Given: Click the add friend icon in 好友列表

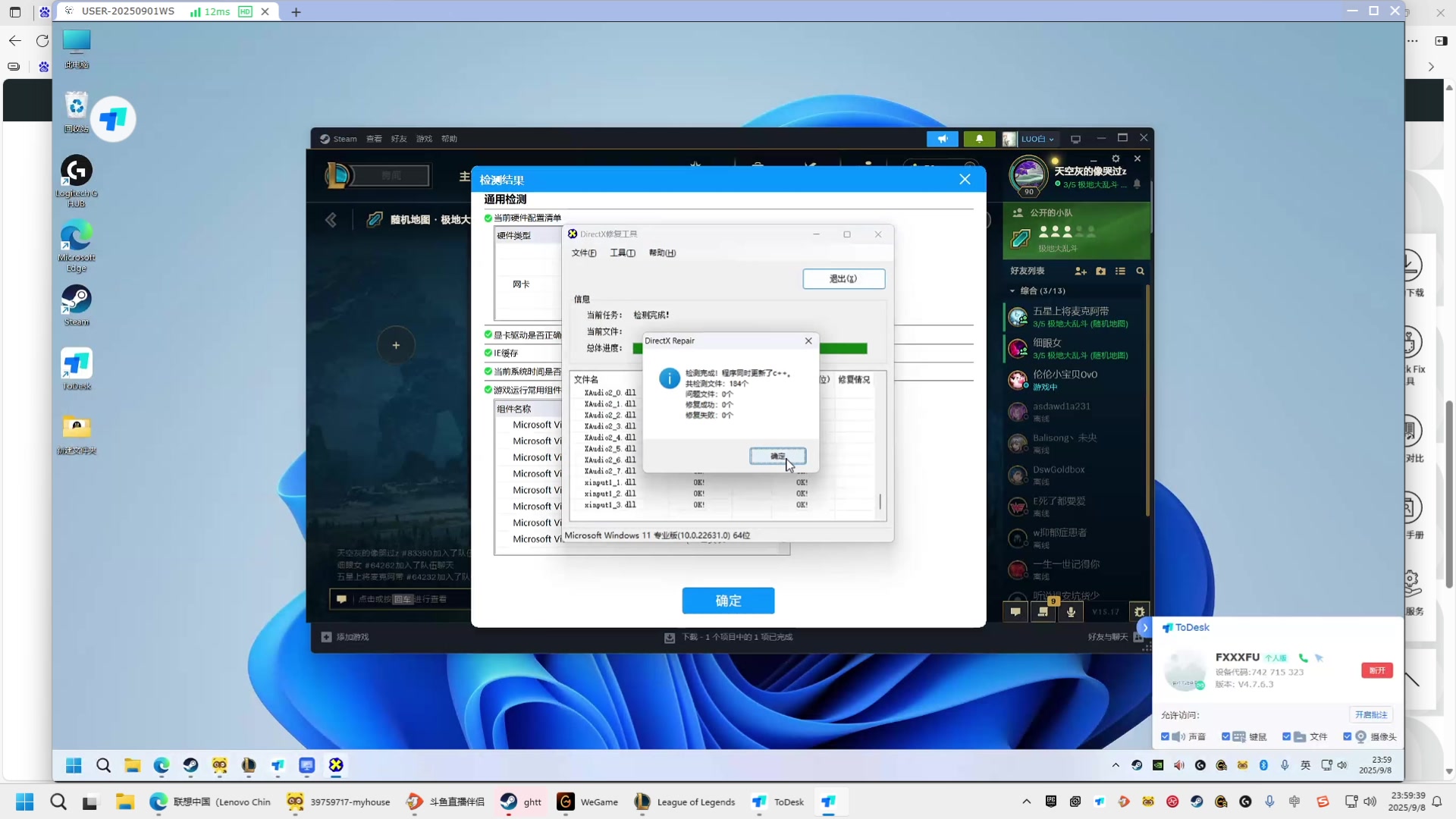Looking at the screenshot, I should pyautogui.click(x=1081, y=271).
